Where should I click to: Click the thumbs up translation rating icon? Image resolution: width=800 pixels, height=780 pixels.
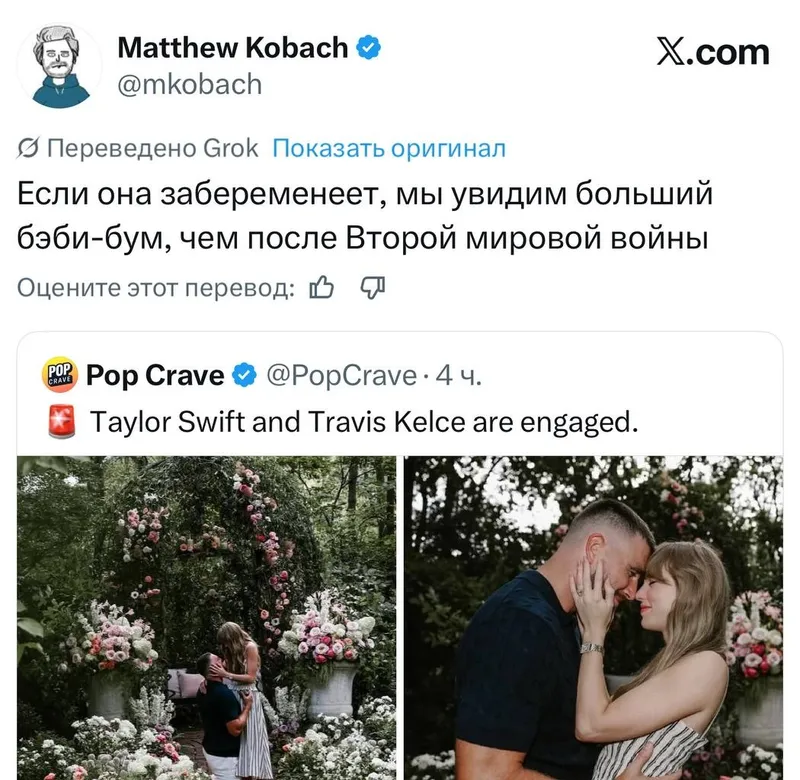pyautogui.click(x=321, y=288)
